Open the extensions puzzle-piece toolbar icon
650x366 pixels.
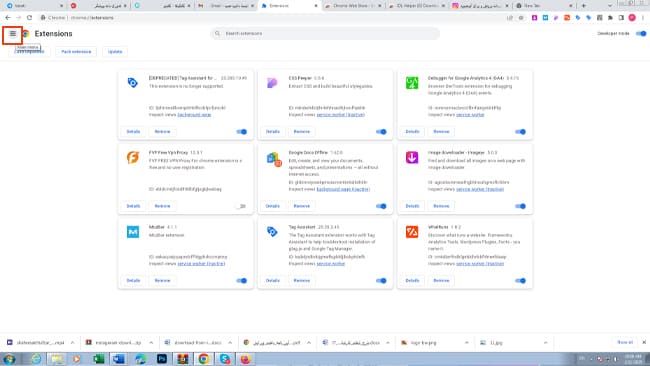[x=610, y=18]
